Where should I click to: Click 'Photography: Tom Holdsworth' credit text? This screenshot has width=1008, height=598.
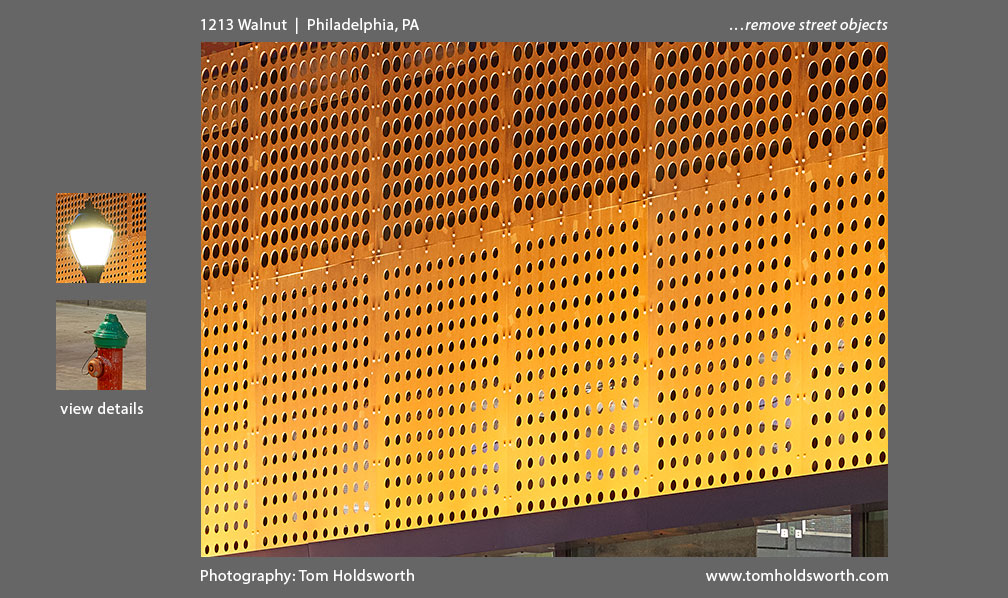point(307,576)
